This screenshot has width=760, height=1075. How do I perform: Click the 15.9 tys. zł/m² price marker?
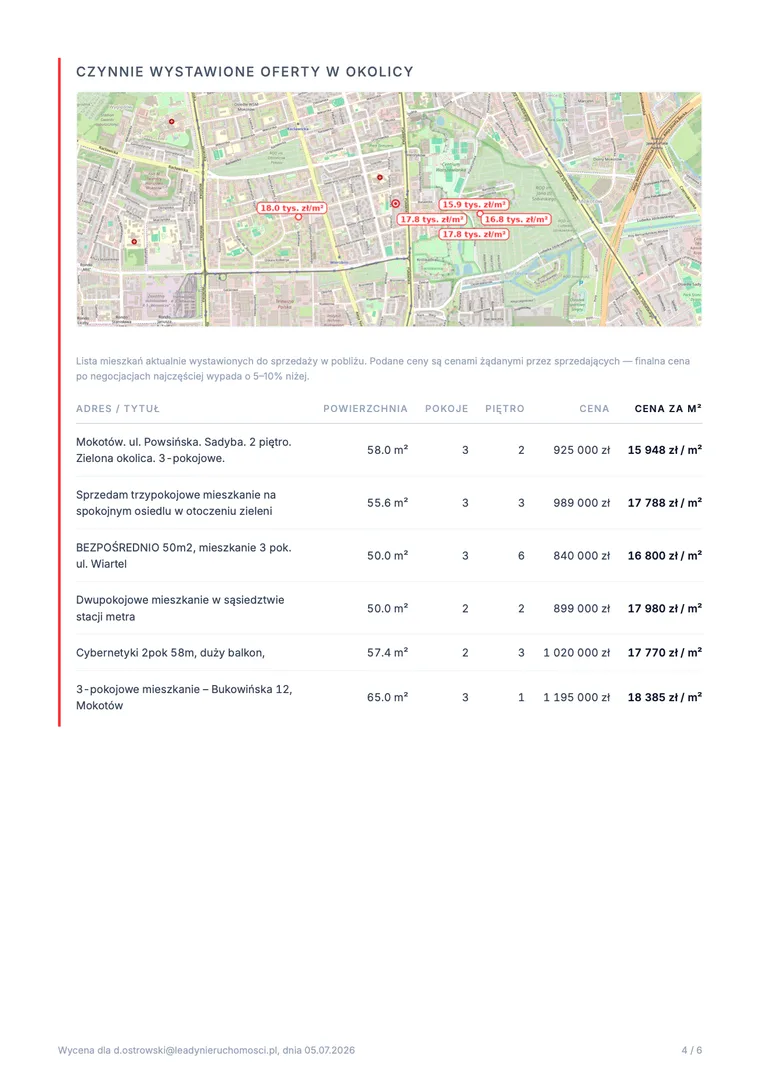point(474,204)
